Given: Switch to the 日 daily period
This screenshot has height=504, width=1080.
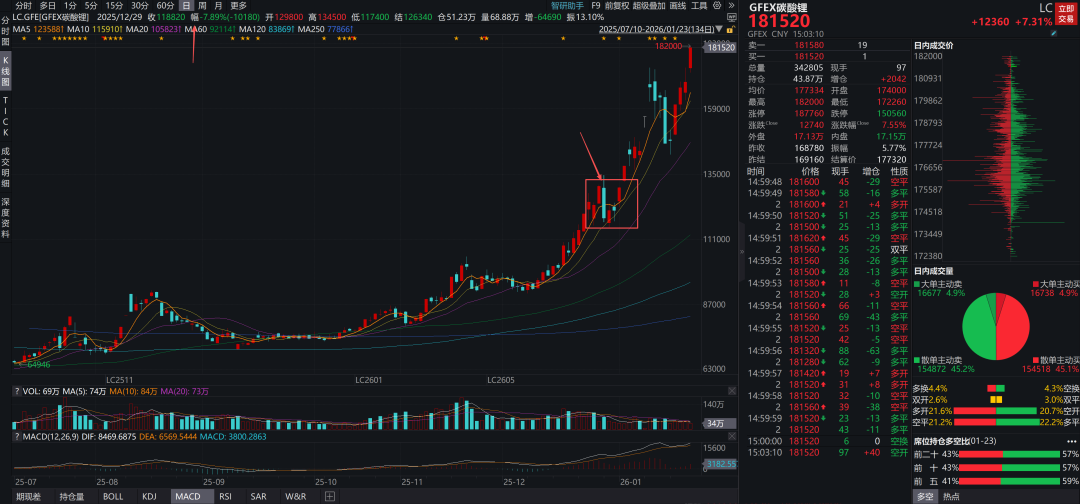Looking at the screenshot, I should 185,6.
